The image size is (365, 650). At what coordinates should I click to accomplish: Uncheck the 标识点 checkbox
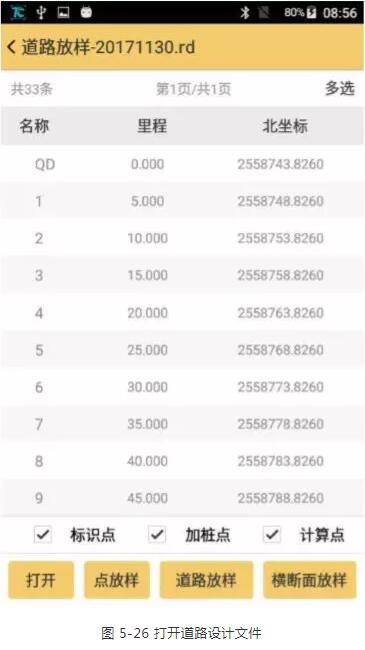point(43,535)
